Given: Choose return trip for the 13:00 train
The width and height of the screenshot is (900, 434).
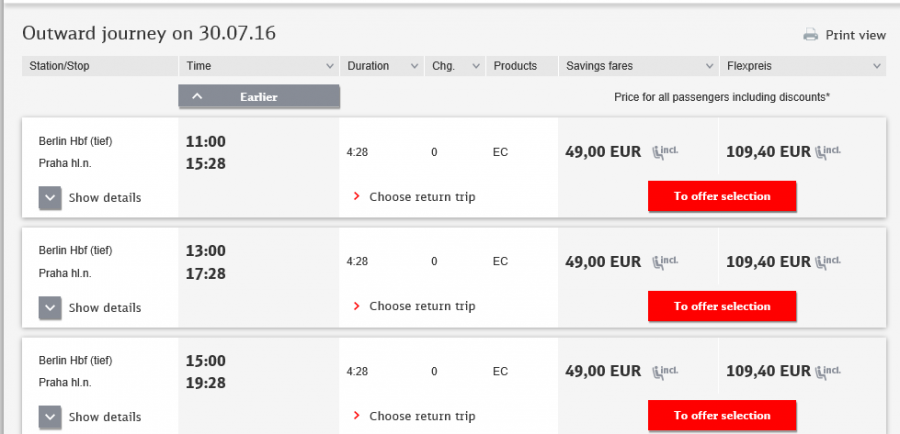Looking at the screenshot, I should pyautogui.click(x=421, y=306).
